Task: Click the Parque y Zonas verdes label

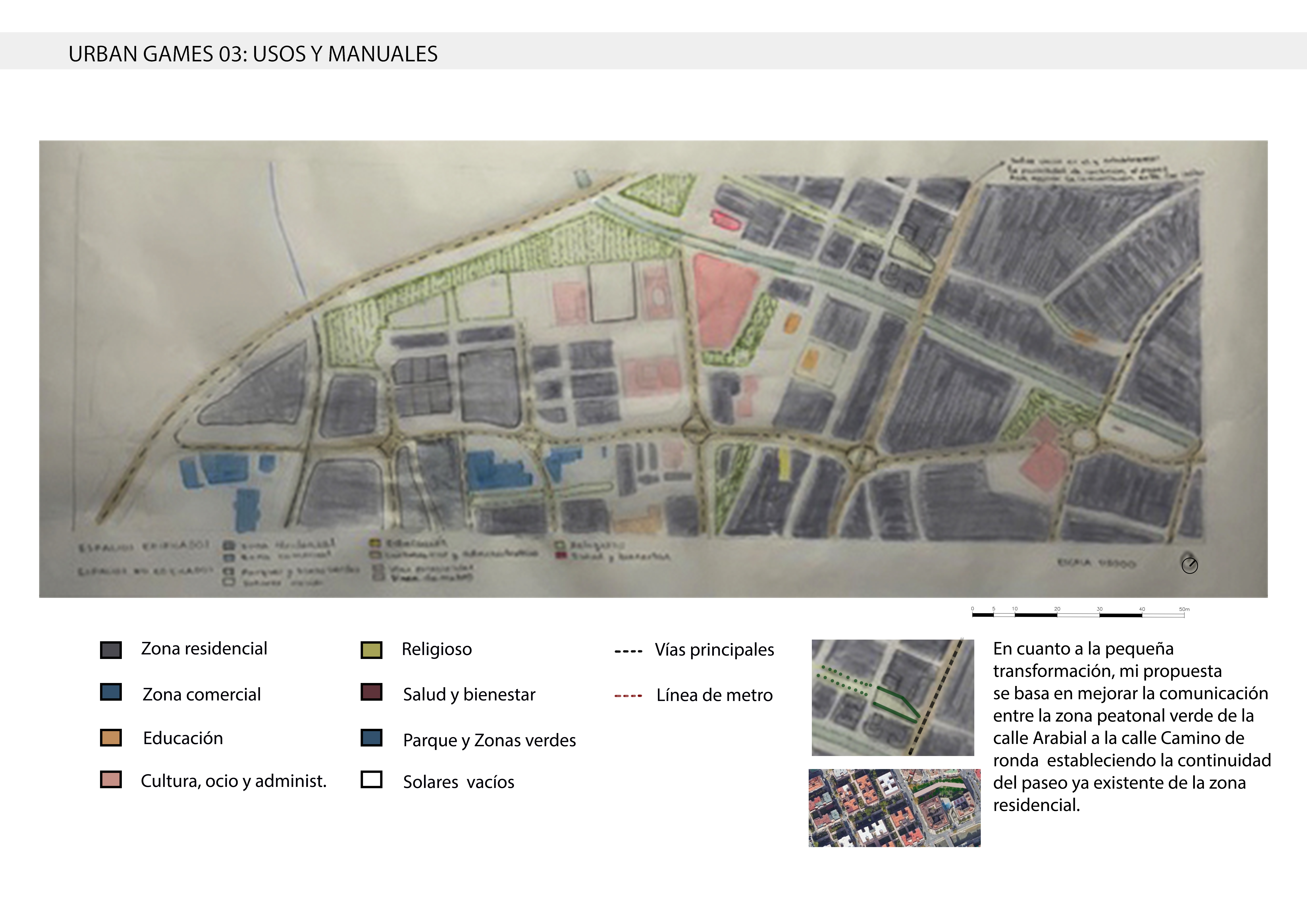Action: 489,740
